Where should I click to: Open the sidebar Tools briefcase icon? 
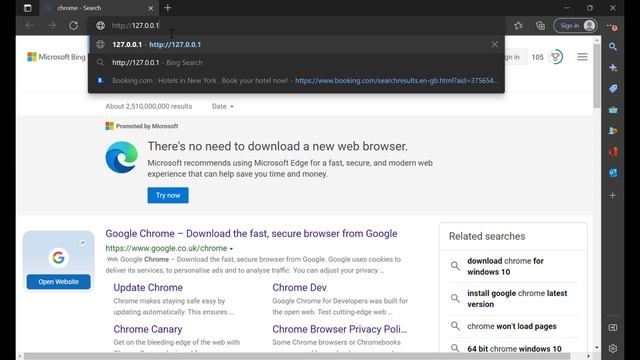pyautogui.click(x=613, y=110)
